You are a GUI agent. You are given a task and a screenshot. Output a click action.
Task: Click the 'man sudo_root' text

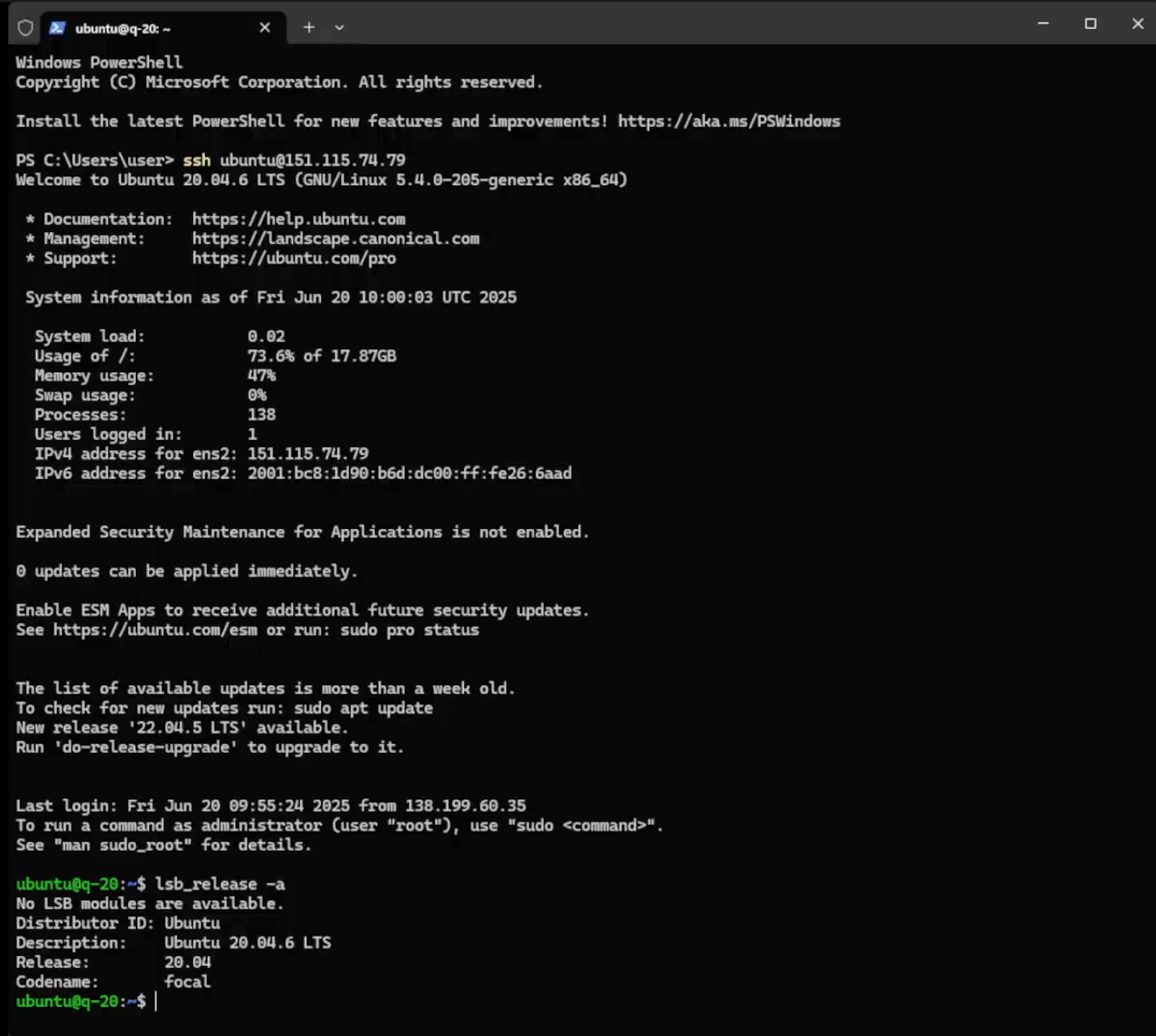122,845
